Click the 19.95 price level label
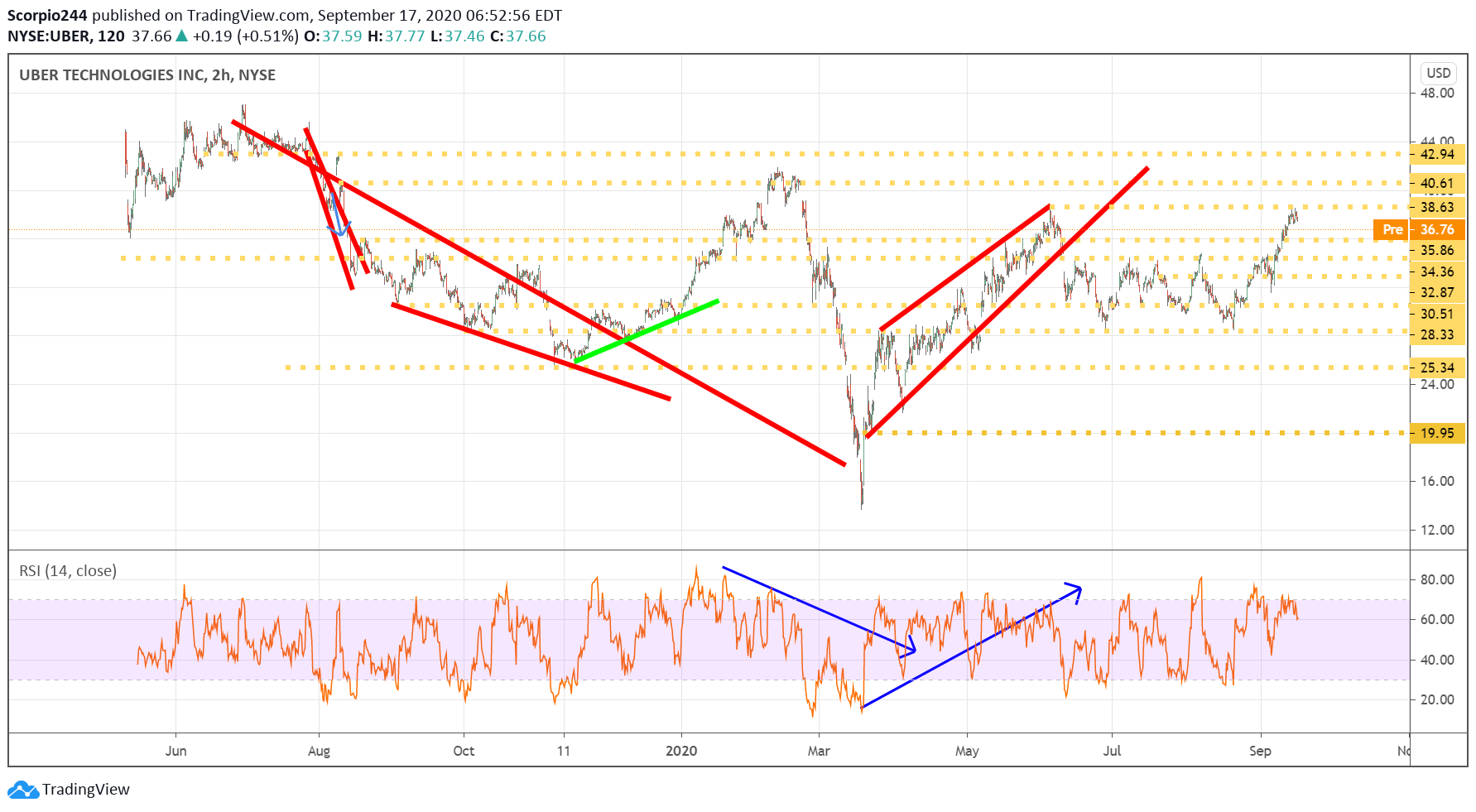Screen dimensions: 1476x812 click(x=1437, y=433)
